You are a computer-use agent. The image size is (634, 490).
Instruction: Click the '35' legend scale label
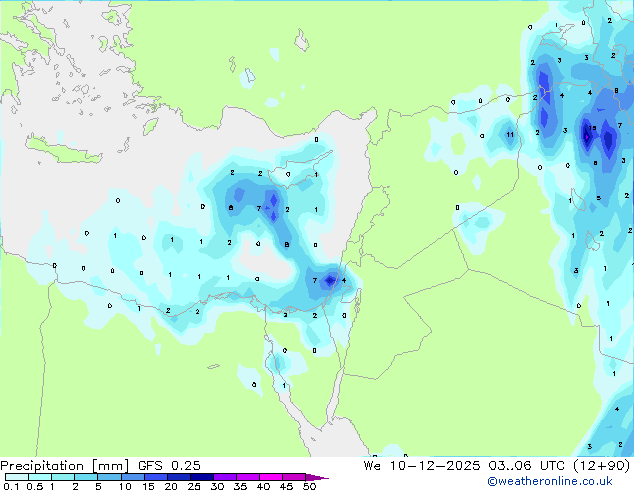point(241,486)
